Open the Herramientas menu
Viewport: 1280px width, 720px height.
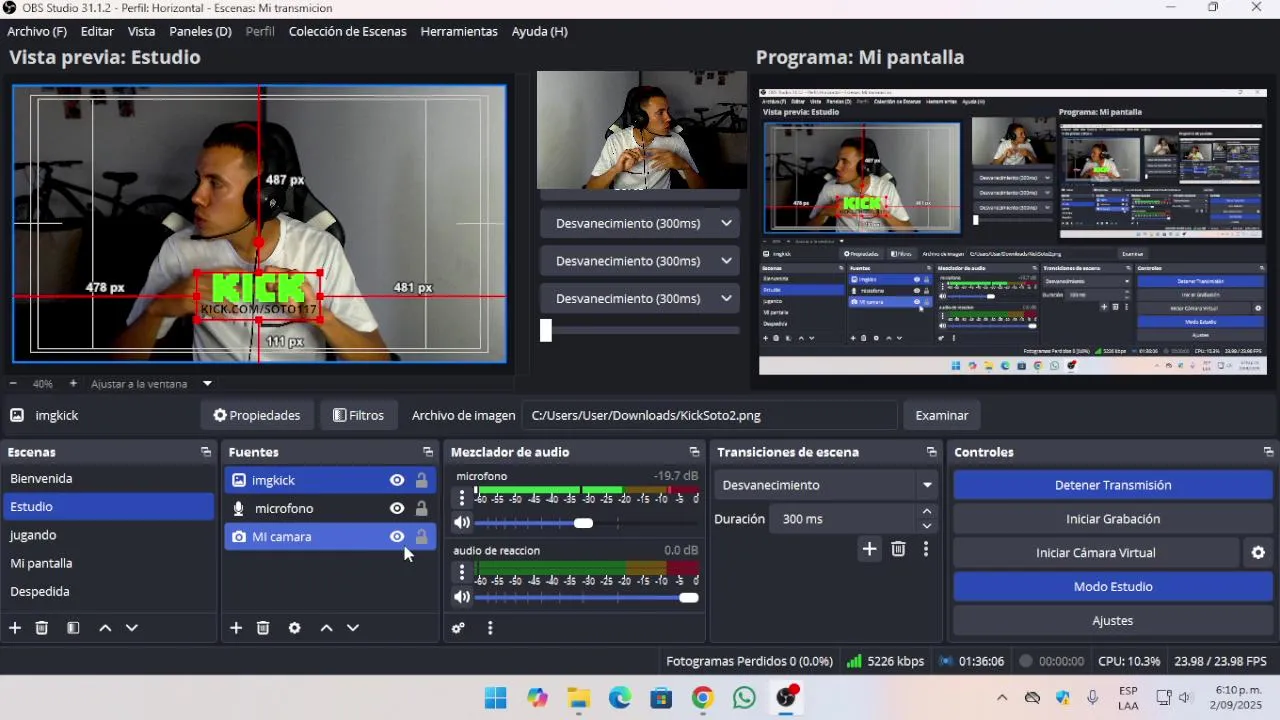point(459,31)
